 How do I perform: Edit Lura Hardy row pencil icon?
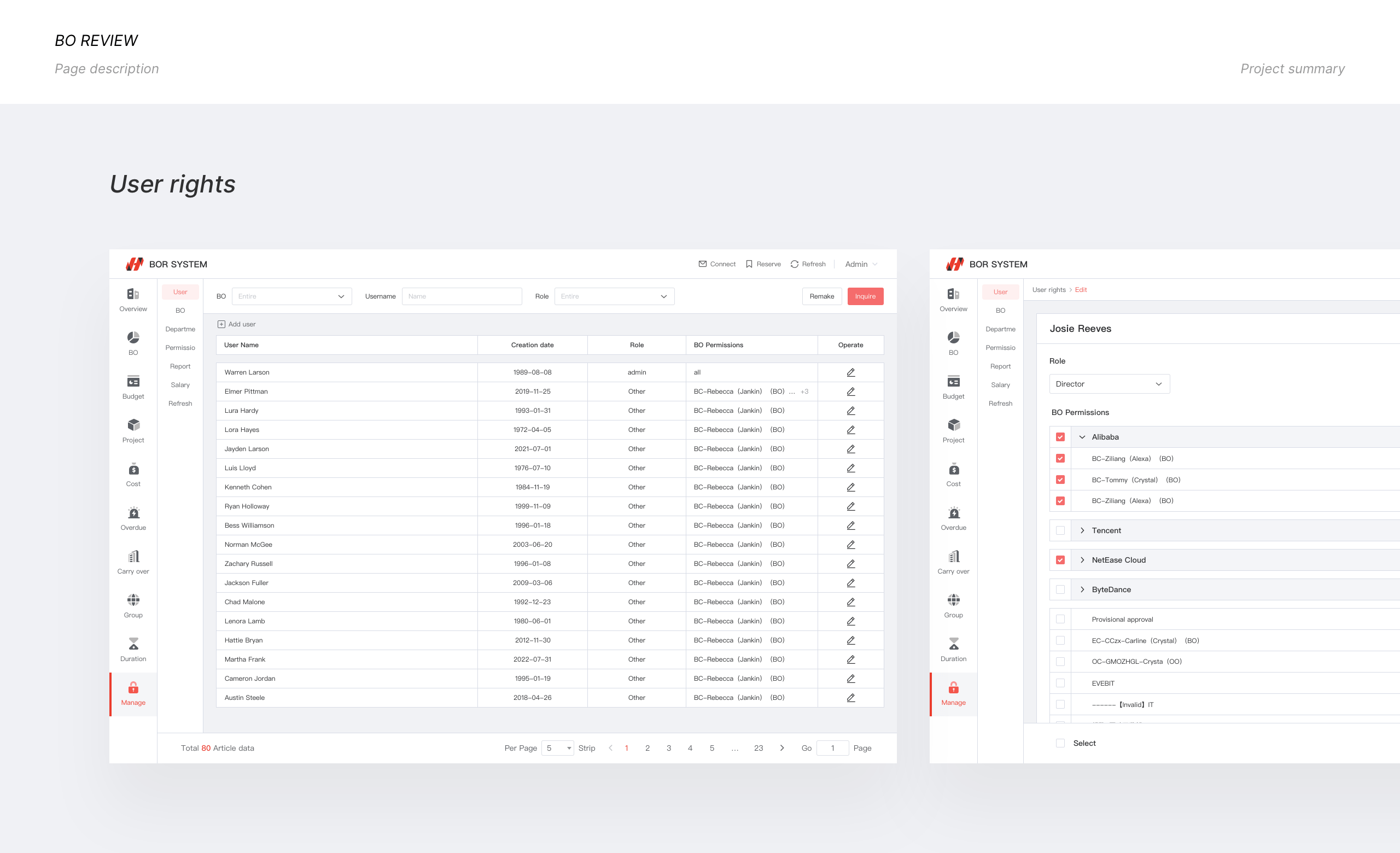pyautogui.click(x=850, y=411)
